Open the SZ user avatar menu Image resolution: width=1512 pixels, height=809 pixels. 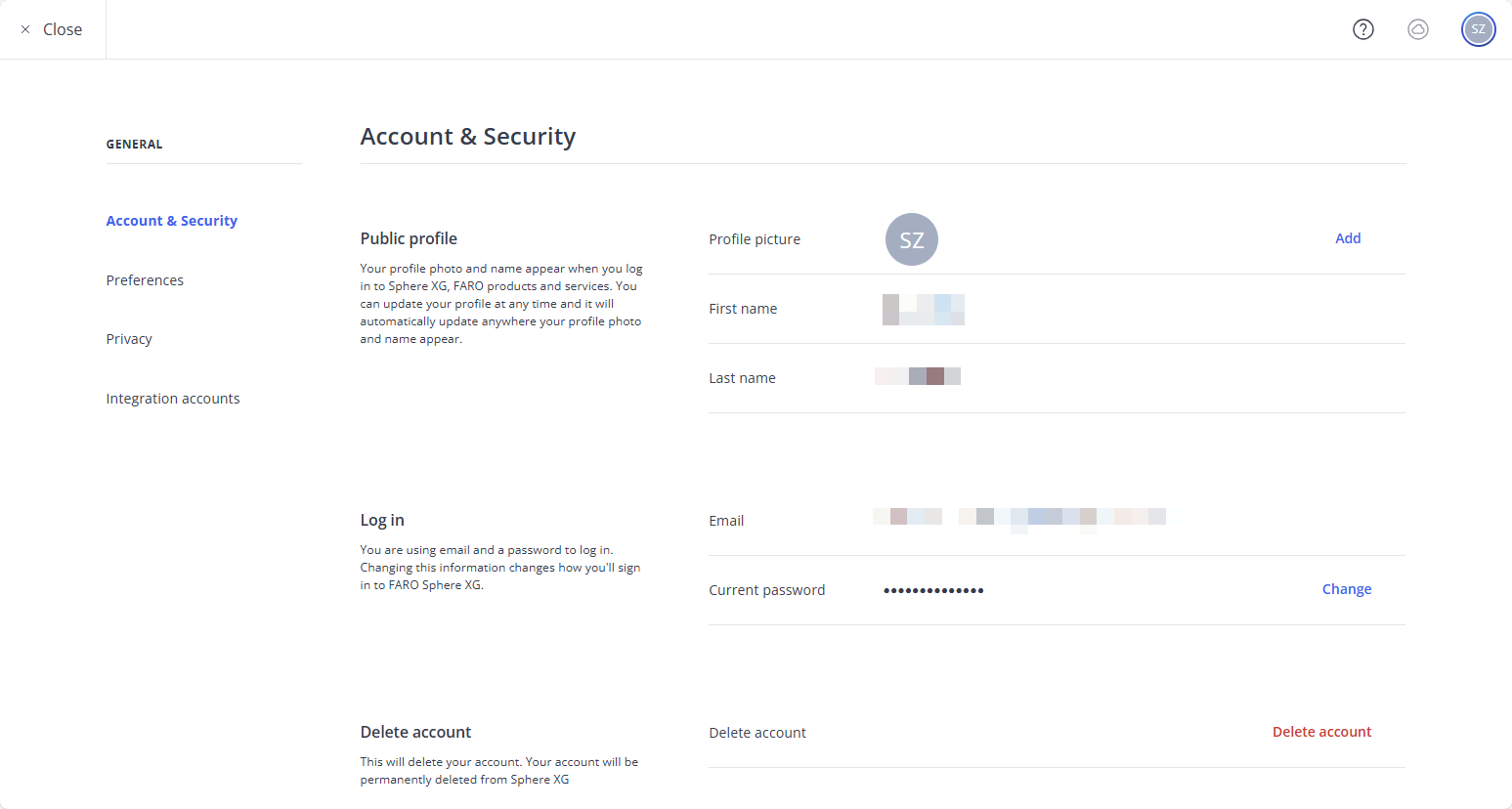point(1478,29)
